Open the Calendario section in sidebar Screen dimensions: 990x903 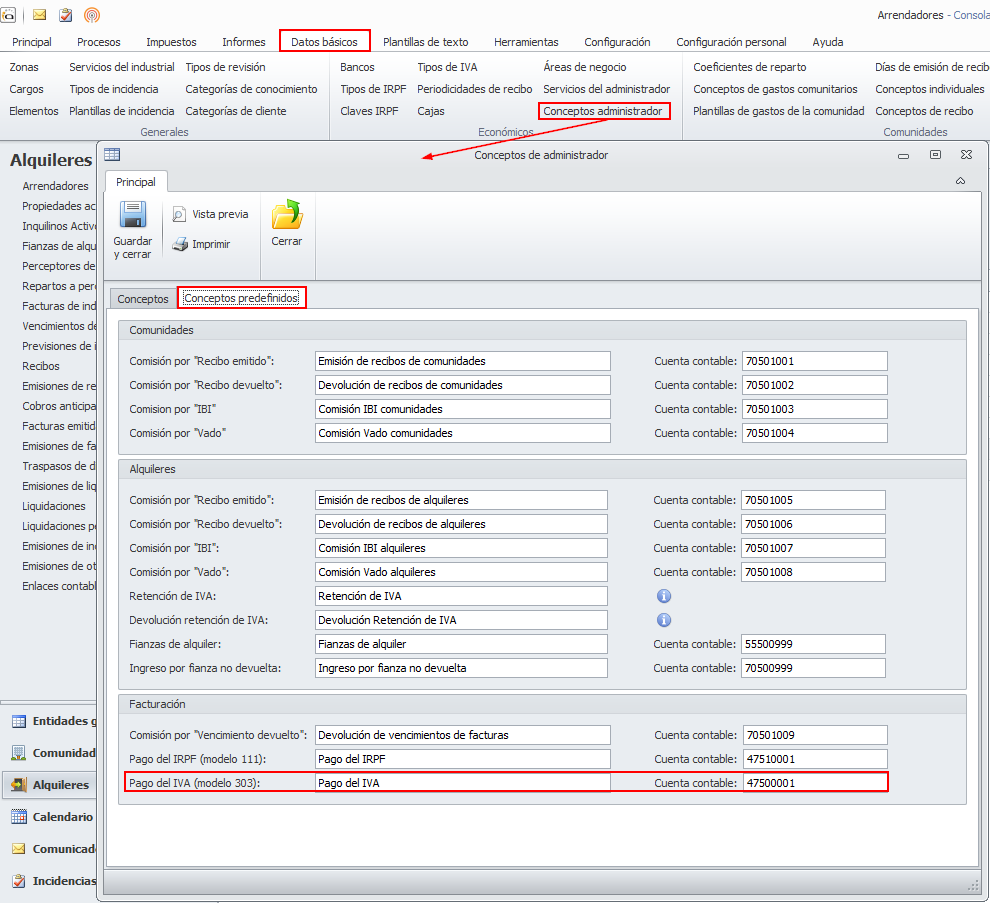(63, 816)
